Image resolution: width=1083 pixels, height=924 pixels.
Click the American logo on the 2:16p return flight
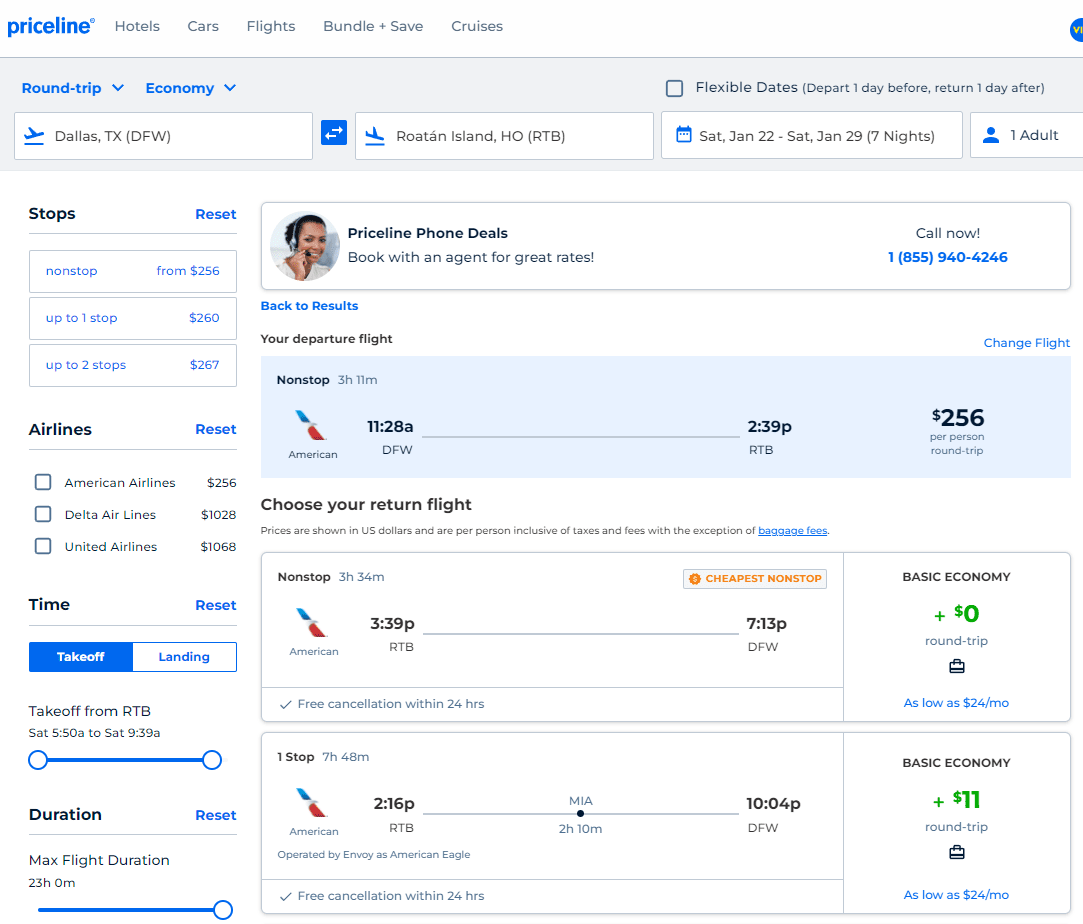[312, 802]
